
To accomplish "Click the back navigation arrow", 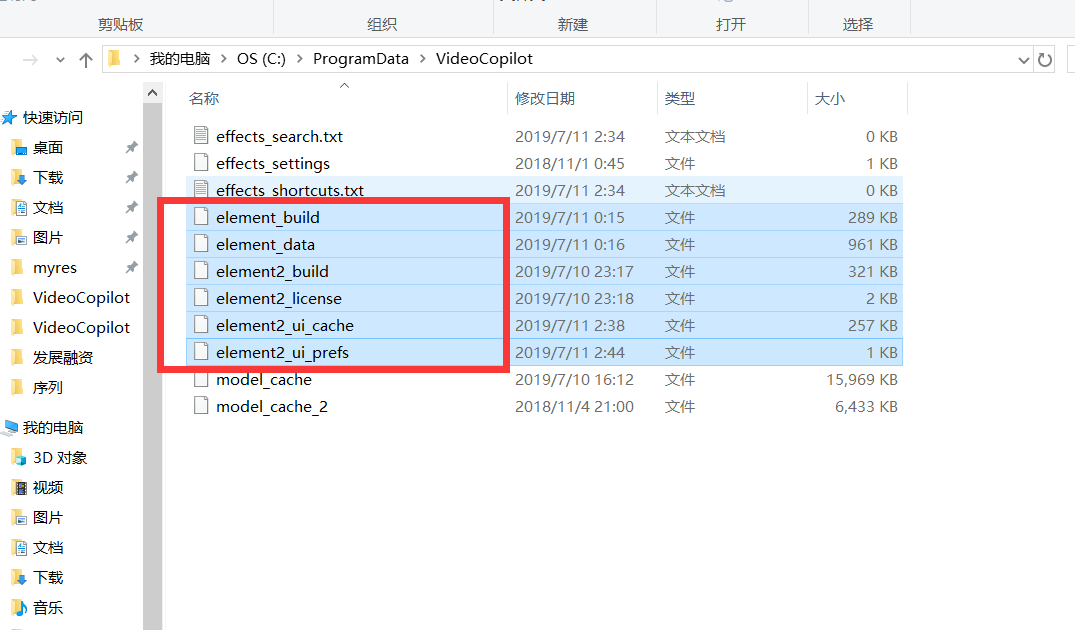I will click(30, 60).
